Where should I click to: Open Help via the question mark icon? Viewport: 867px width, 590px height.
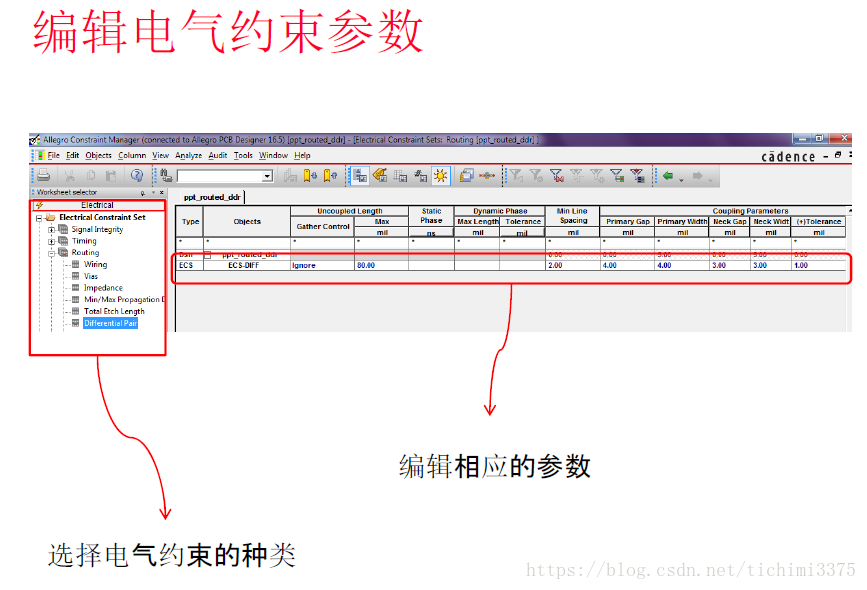point(137,176)
